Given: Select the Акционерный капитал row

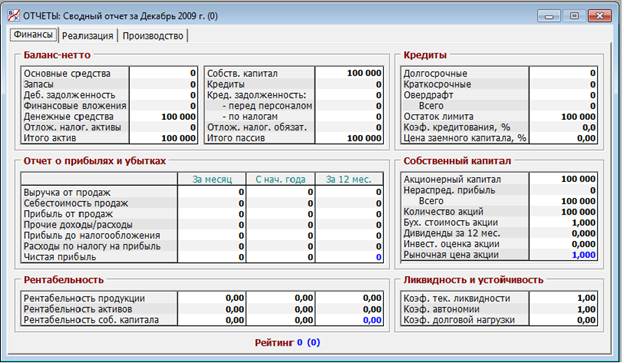Looking at the screenshot, I should (499, 180).
